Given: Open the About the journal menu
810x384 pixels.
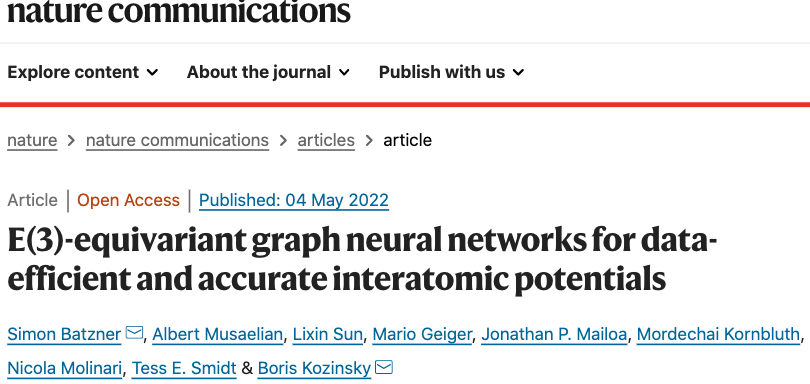Looking at the screenshot, I should (268, 72).
